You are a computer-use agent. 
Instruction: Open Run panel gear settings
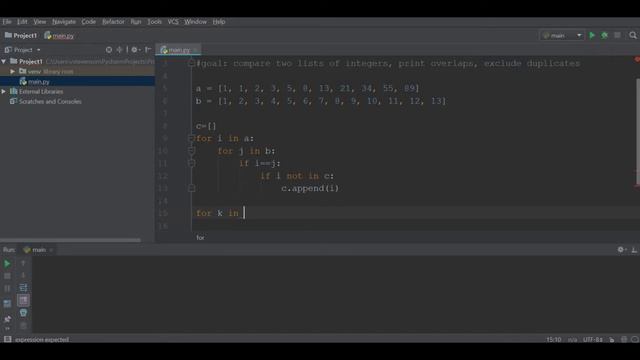621,250
